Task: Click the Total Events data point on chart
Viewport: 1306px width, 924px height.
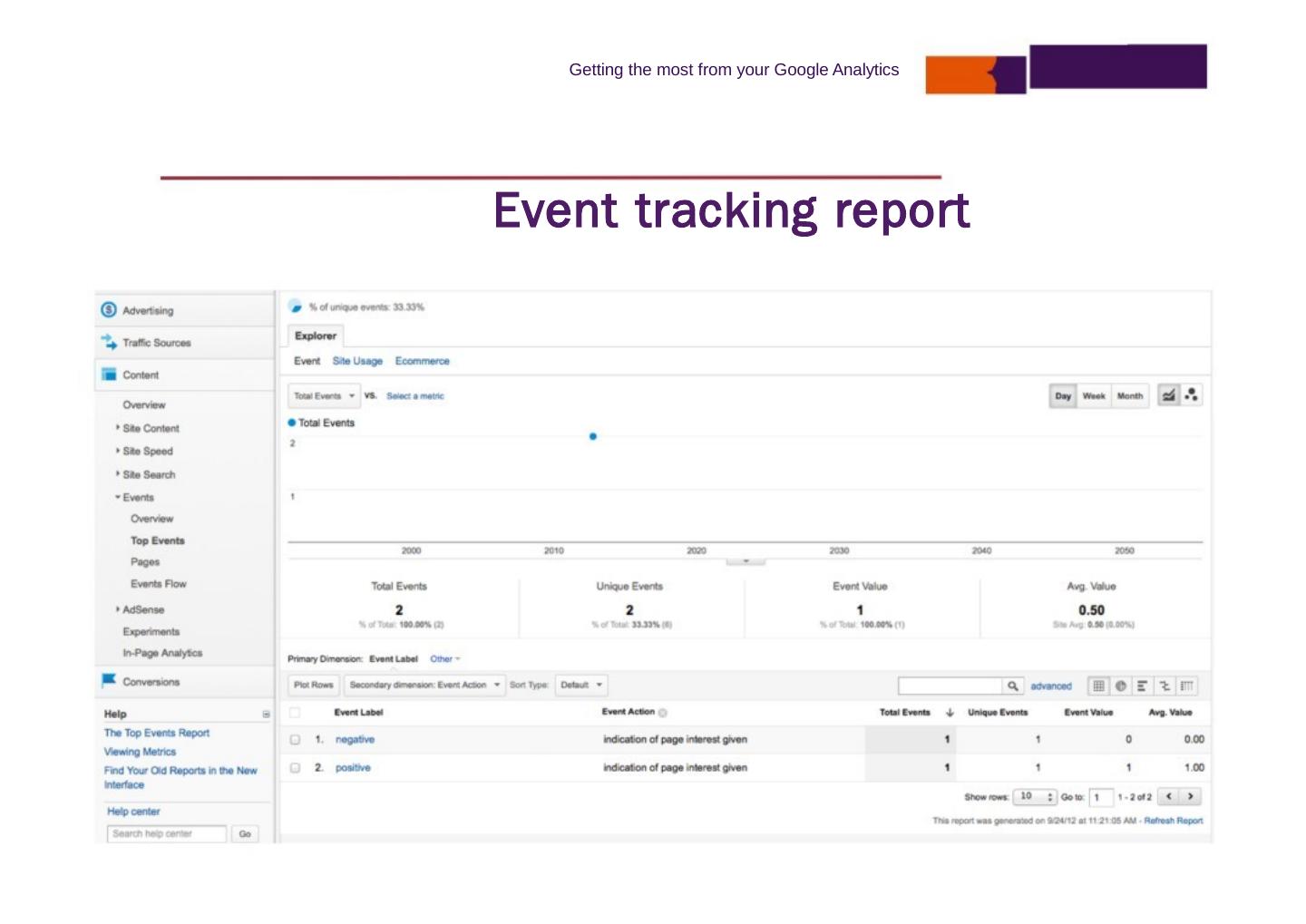Action: 593,436
